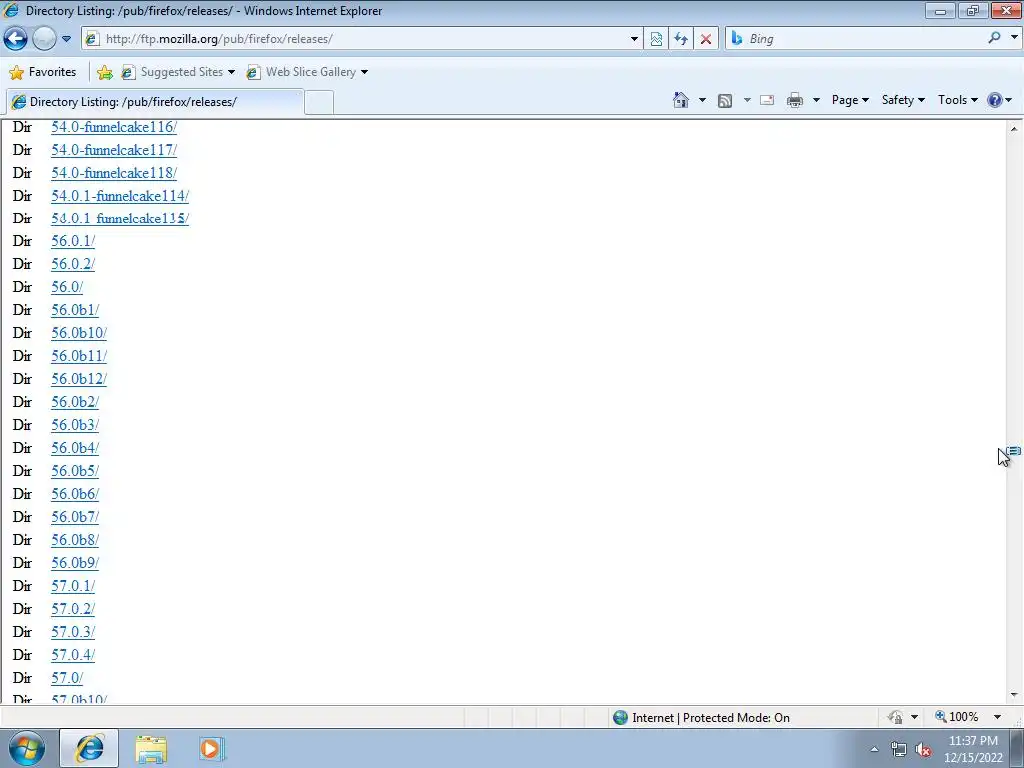Open the Page menu

pos(850,100)
